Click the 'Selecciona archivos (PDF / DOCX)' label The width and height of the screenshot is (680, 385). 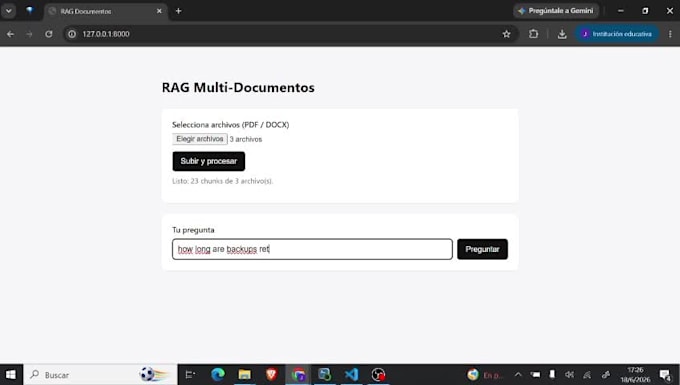click(231, 125)
